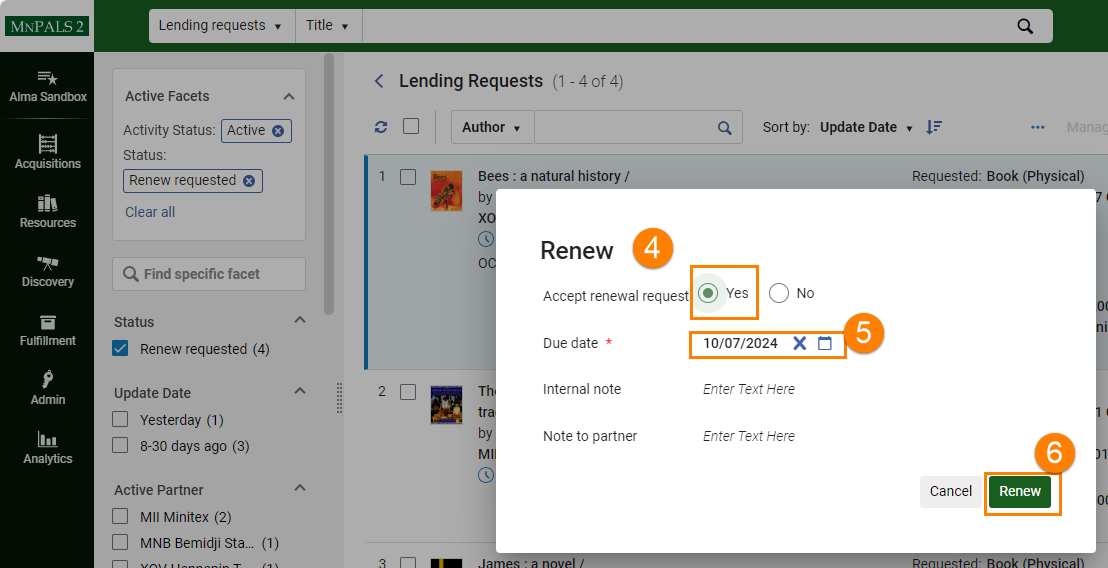Remove the Renew requested facet filter

coord(249,181)
